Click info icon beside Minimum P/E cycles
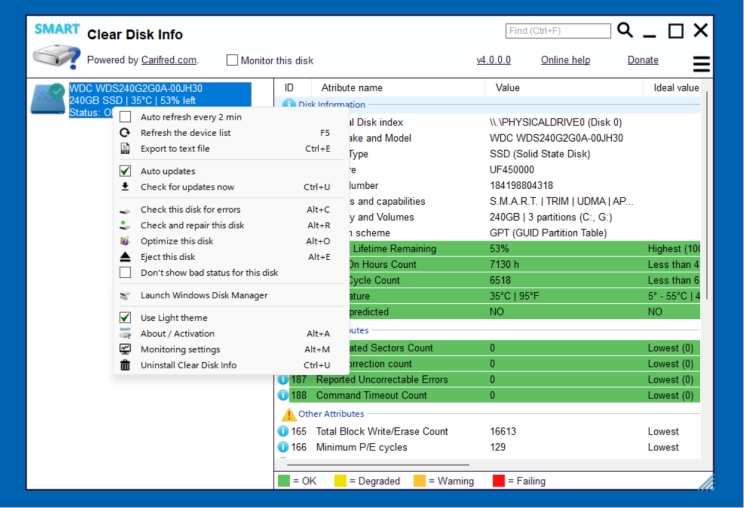 283,447
